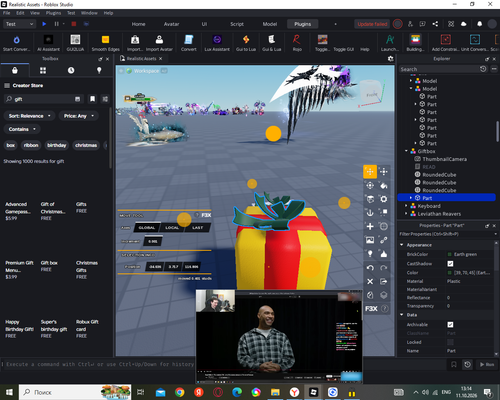Apply the ribbon search tag
This screenshot has height=400, width=500.
point(31,145)
